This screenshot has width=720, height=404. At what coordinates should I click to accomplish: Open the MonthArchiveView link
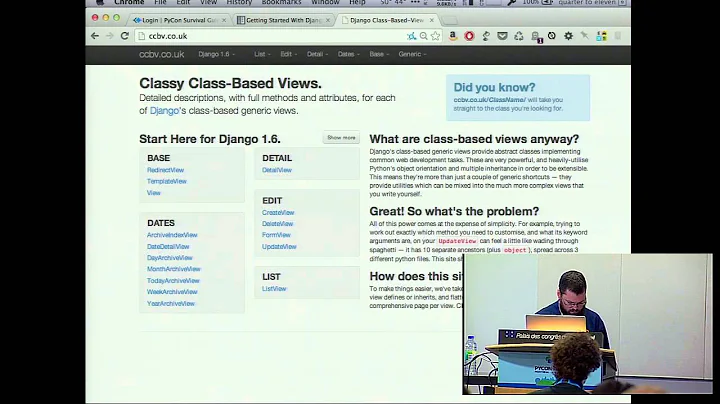coord(174,269)
